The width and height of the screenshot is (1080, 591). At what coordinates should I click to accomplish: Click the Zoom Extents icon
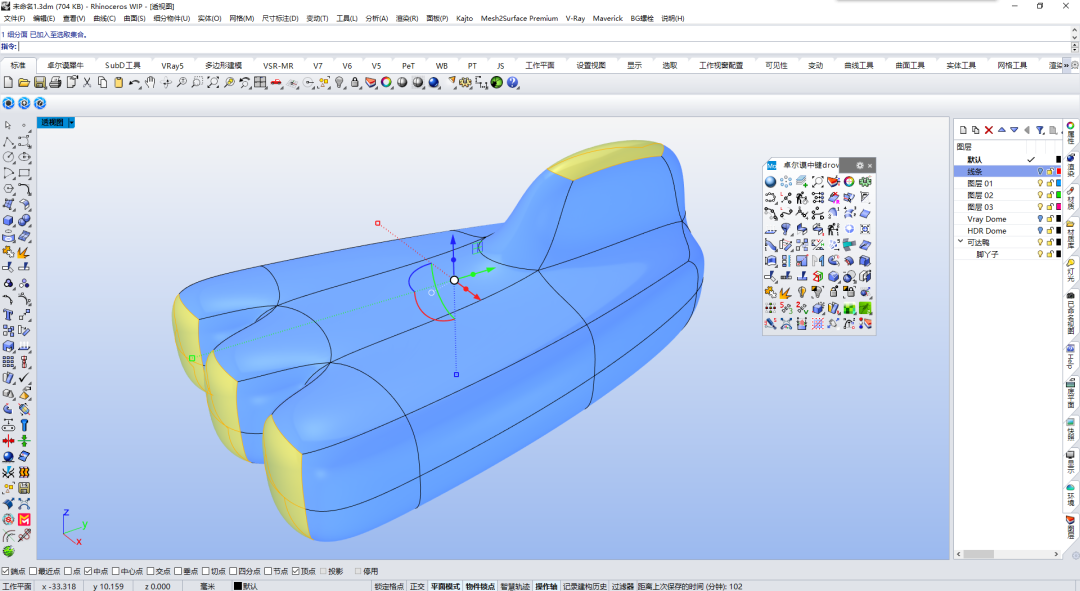tap(213, 83)
